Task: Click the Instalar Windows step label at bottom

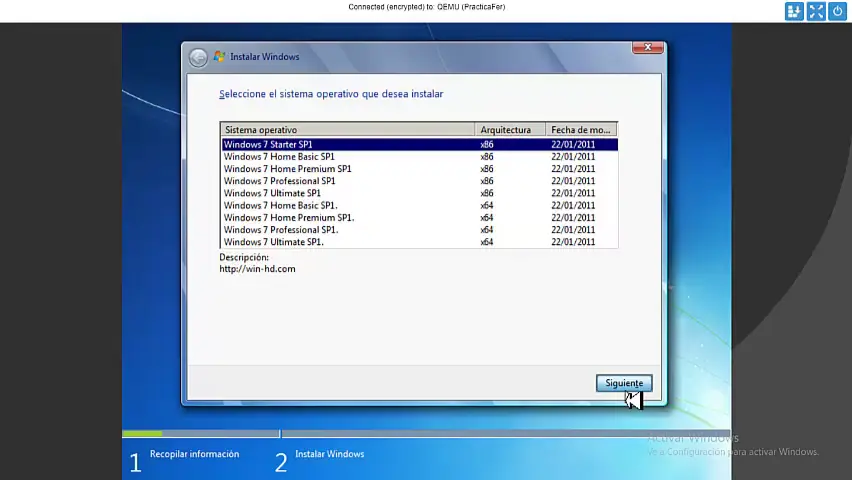Action: click(330, 454)
